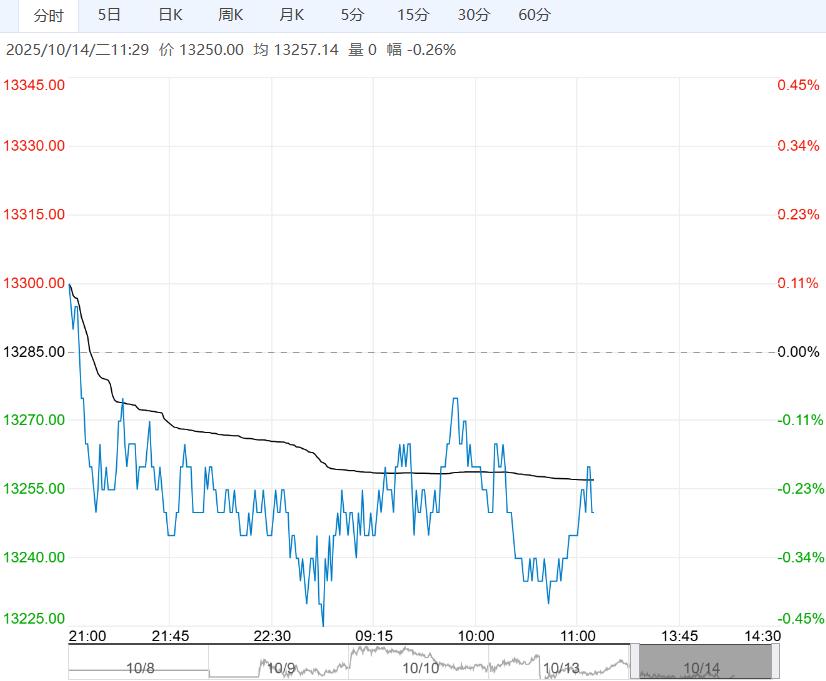Viewport: 826px width, 681px height.
Task: Jump to 10/10 in the timeline navigator
Action: click(420, 667)
